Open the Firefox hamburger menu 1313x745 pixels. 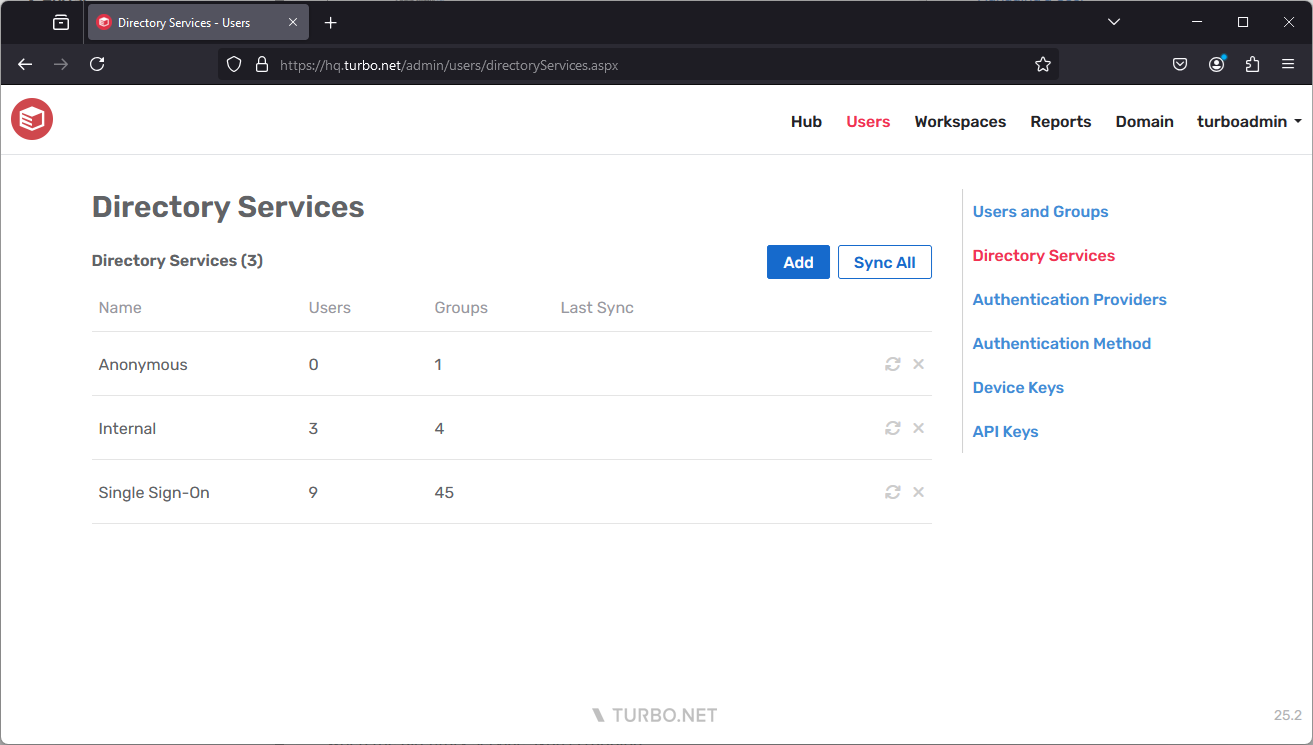pos(1288,63)
